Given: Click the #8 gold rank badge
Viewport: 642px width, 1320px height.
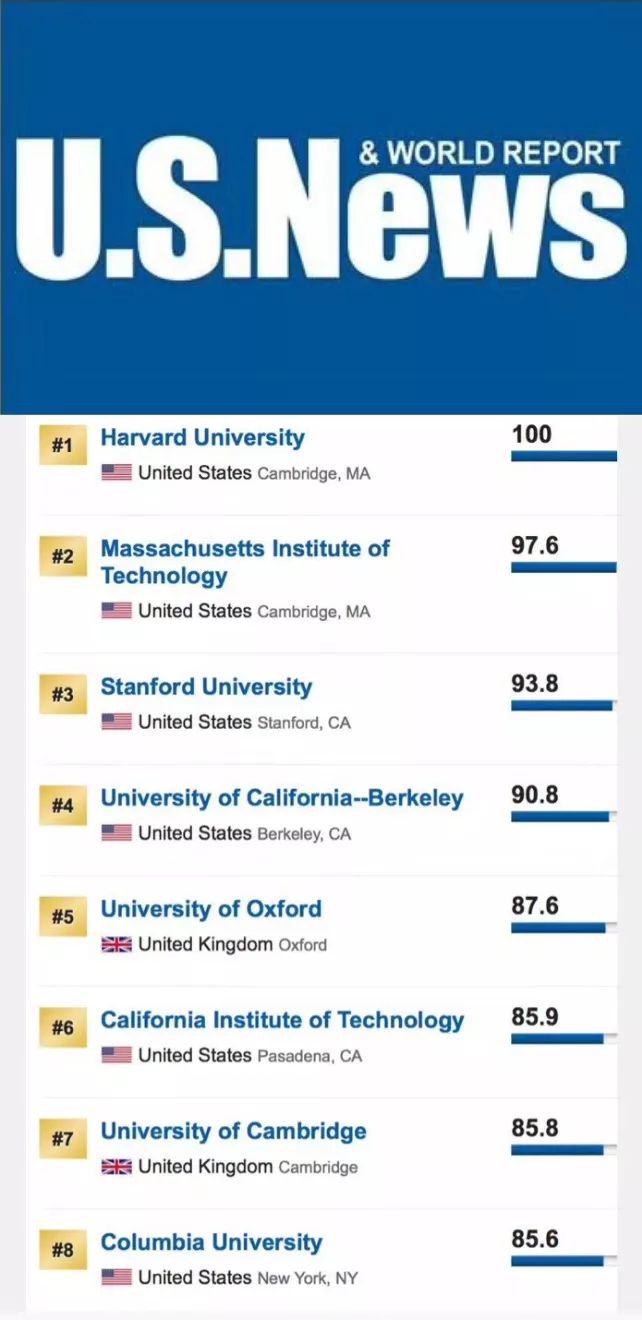Looking at the screenshot, I should coord(62,1250).
